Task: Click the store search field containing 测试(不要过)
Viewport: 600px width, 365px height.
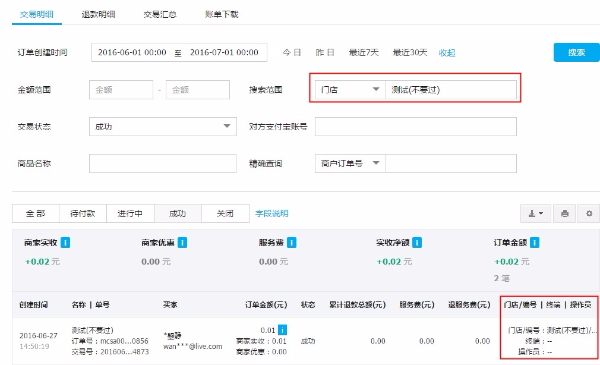Action: pyautogui.click(x=451, y=90)
